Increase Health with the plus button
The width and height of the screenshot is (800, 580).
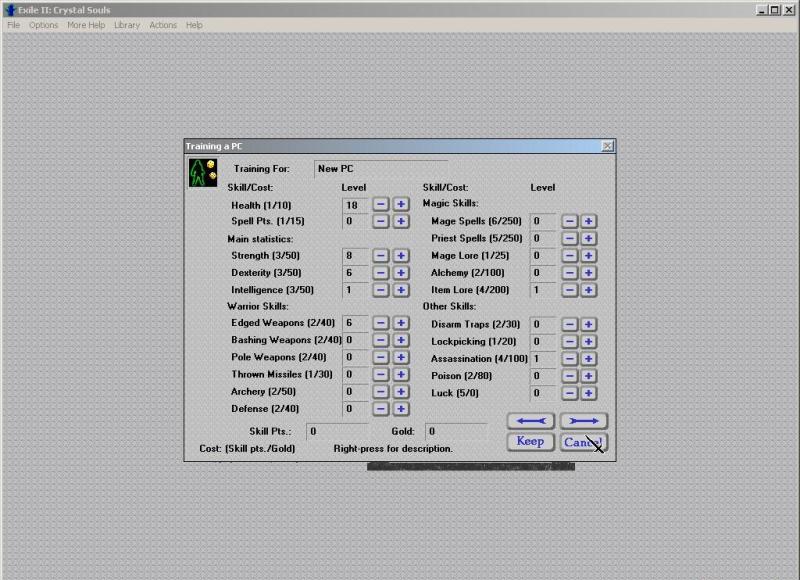click(x=401, y=204)
